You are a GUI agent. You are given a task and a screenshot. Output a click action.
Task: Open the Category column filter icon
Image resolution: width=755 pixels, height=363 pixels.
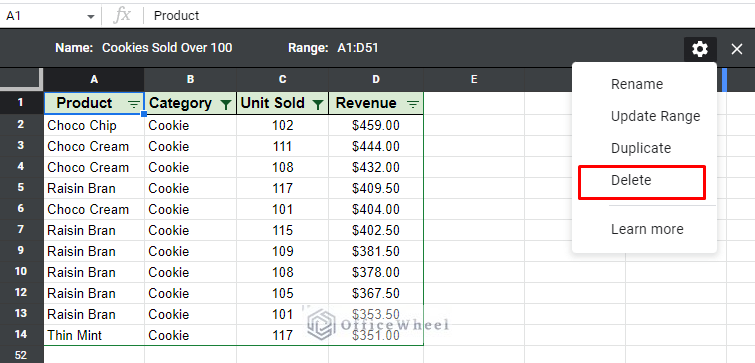point(225,104)
